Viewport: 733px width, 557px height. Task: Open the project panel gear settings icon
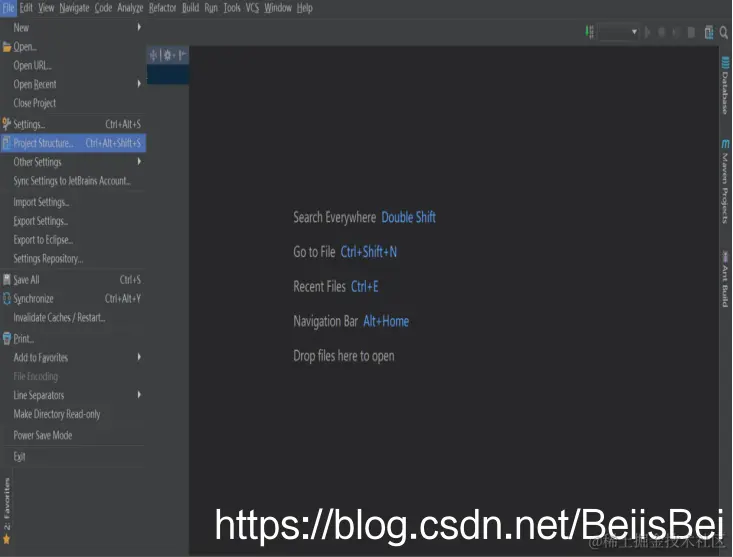[168, 55]
